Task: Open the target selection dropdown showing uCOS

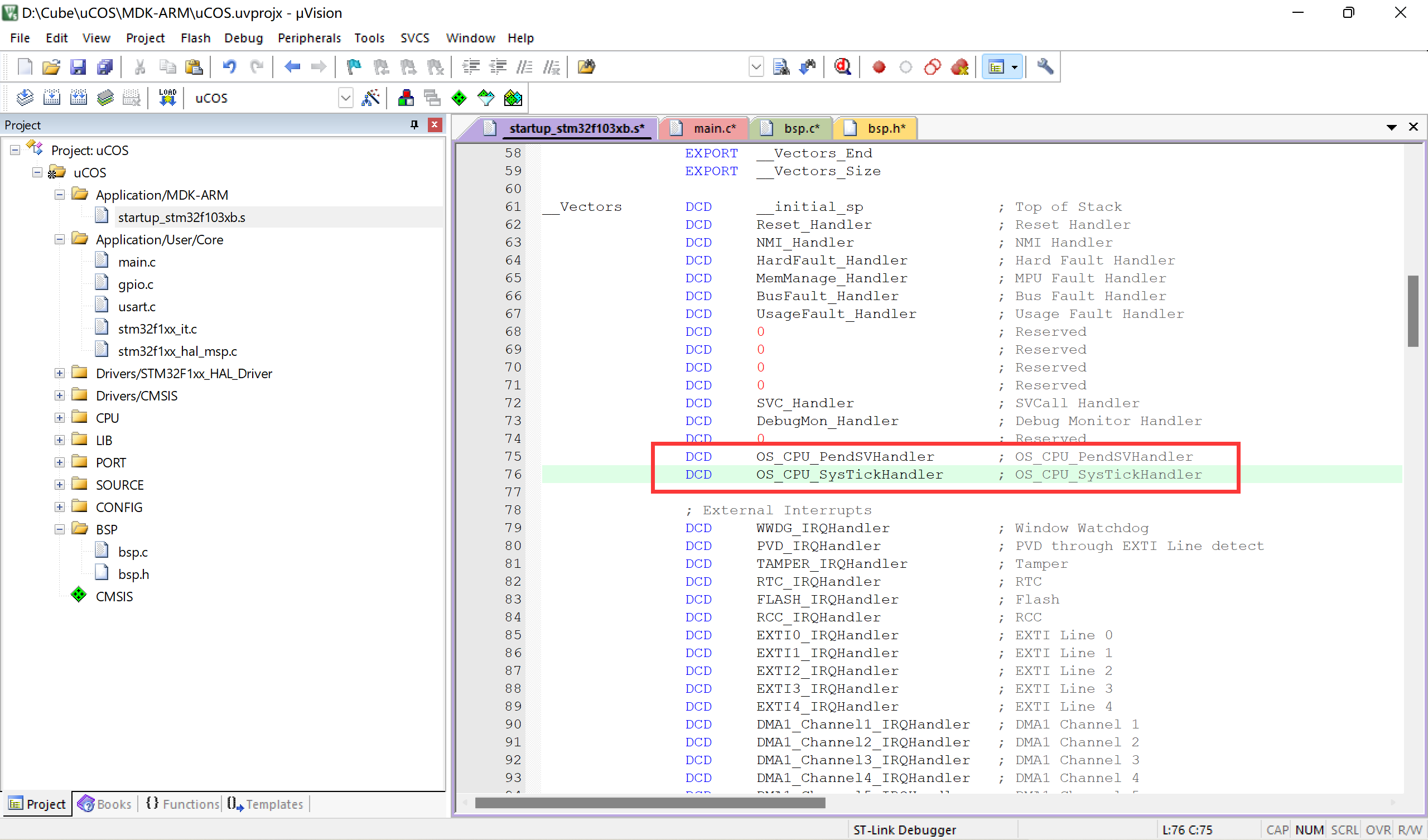Action: pyautogui.click(x=346, y=98)
